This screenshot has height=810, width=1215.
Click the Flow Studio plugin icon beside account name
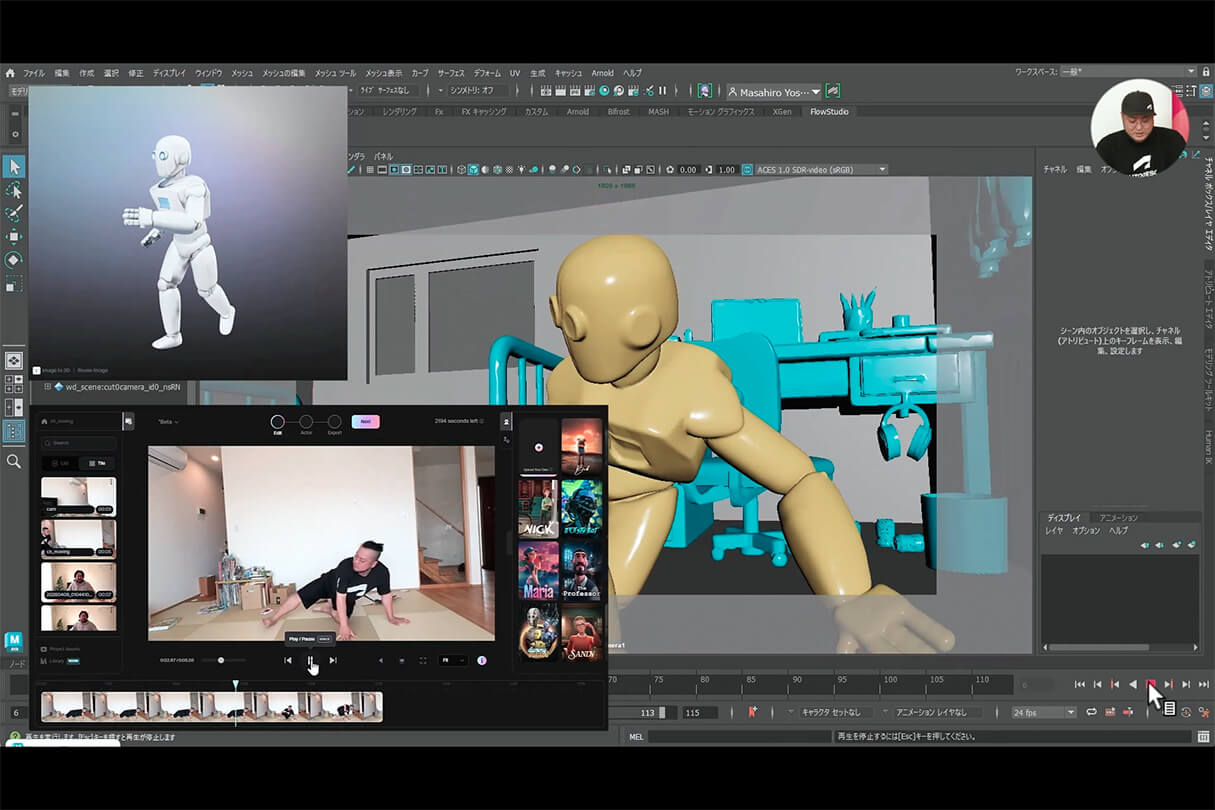click(x=832, y=90)
